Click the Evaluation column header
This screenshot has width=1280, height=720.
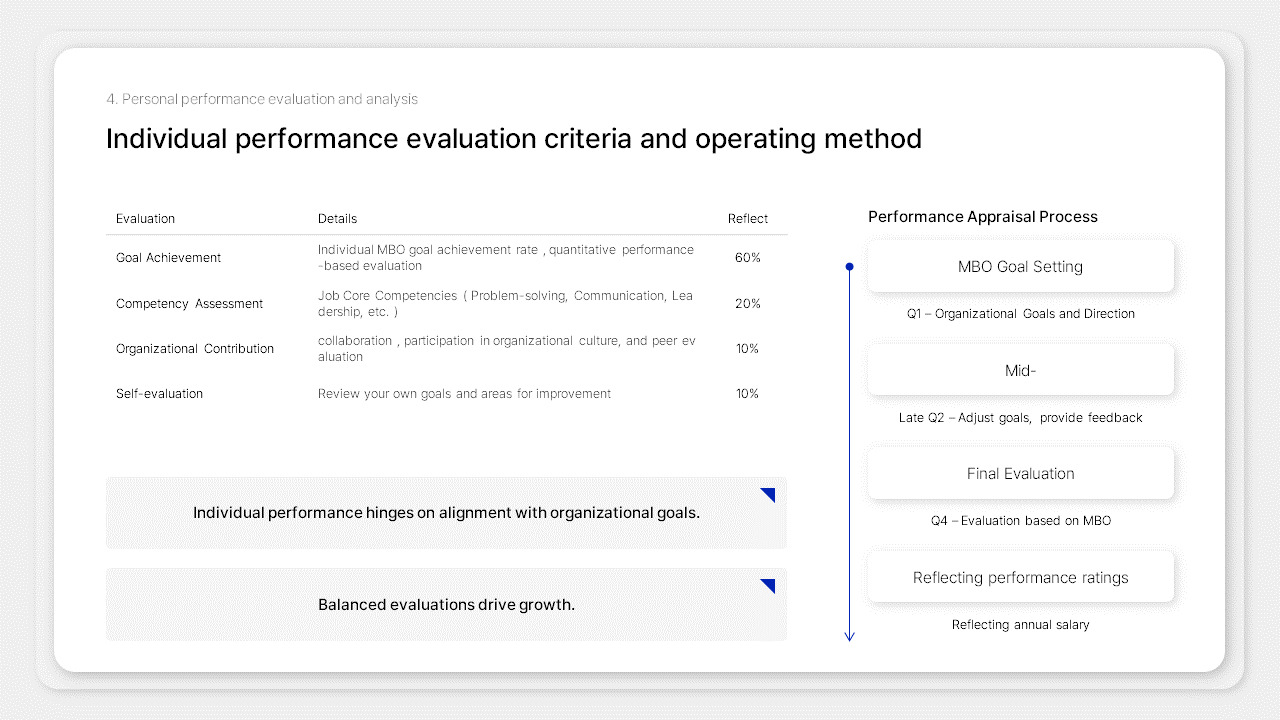145,218
